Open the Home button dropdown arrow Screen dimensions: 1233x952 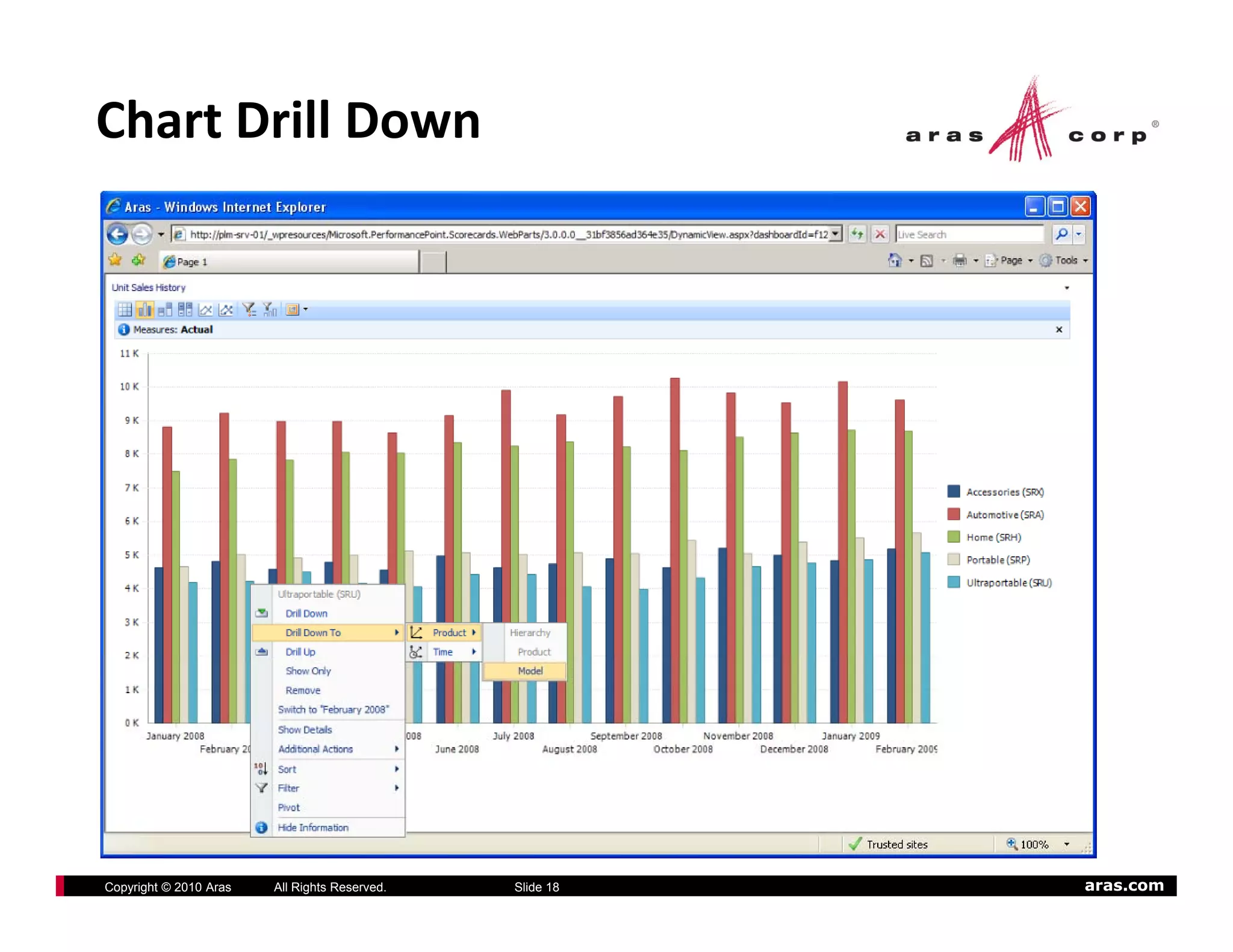click(x=911, y=261)
